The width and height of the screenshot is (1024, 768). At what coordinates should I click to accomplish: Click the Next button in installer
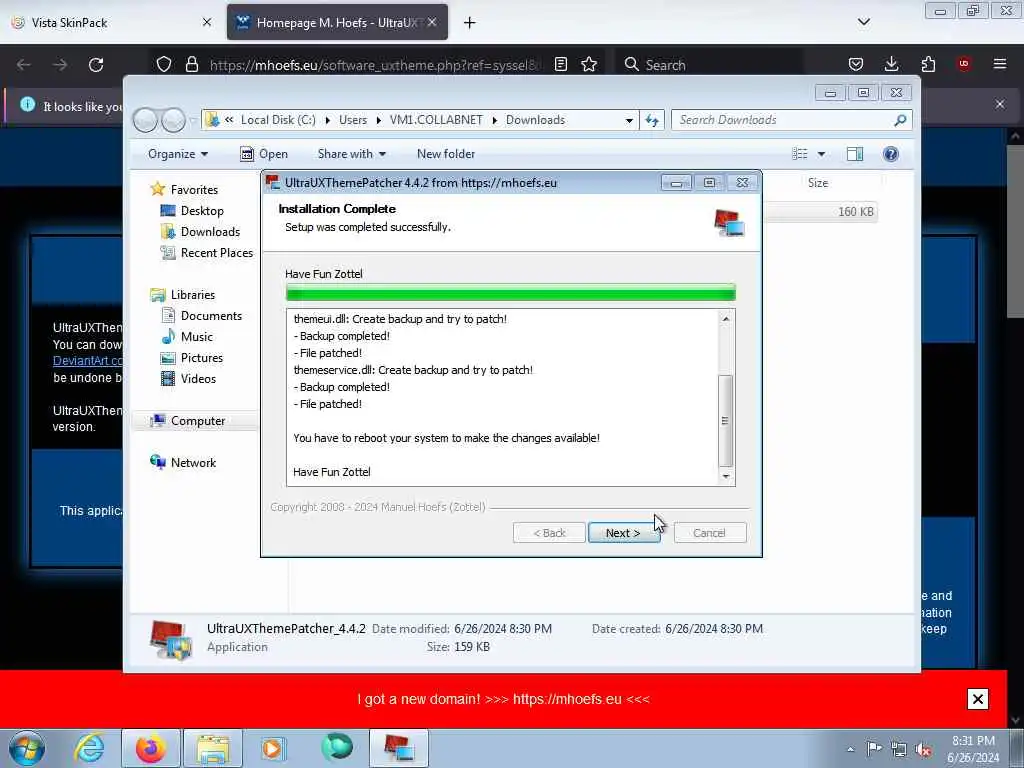pyautogui.click(x=624, y=533)
